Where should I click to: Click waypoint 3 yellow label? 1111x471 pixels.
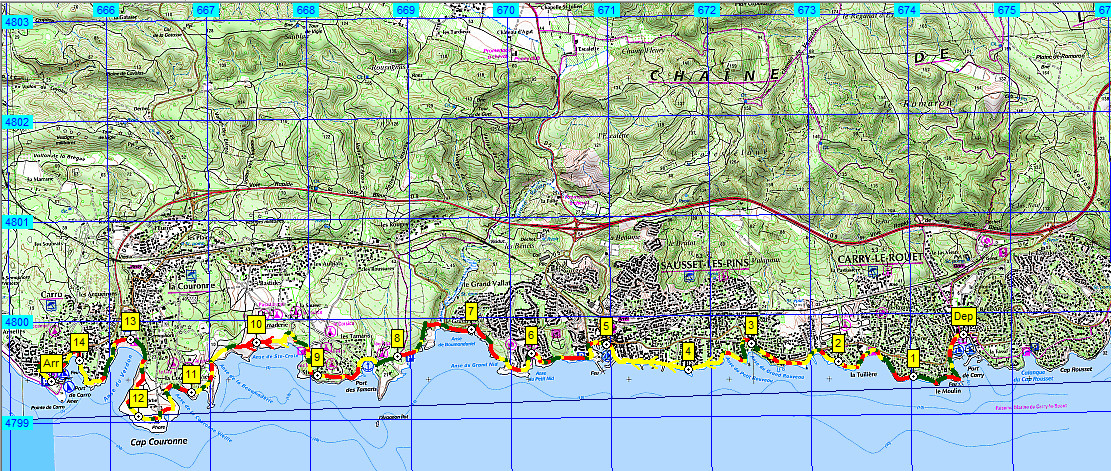(x=751, y=325)
